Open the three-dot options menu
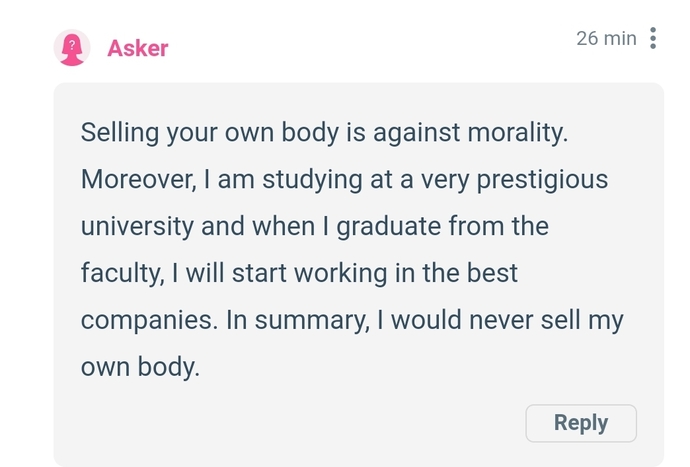 coord(653,38)
